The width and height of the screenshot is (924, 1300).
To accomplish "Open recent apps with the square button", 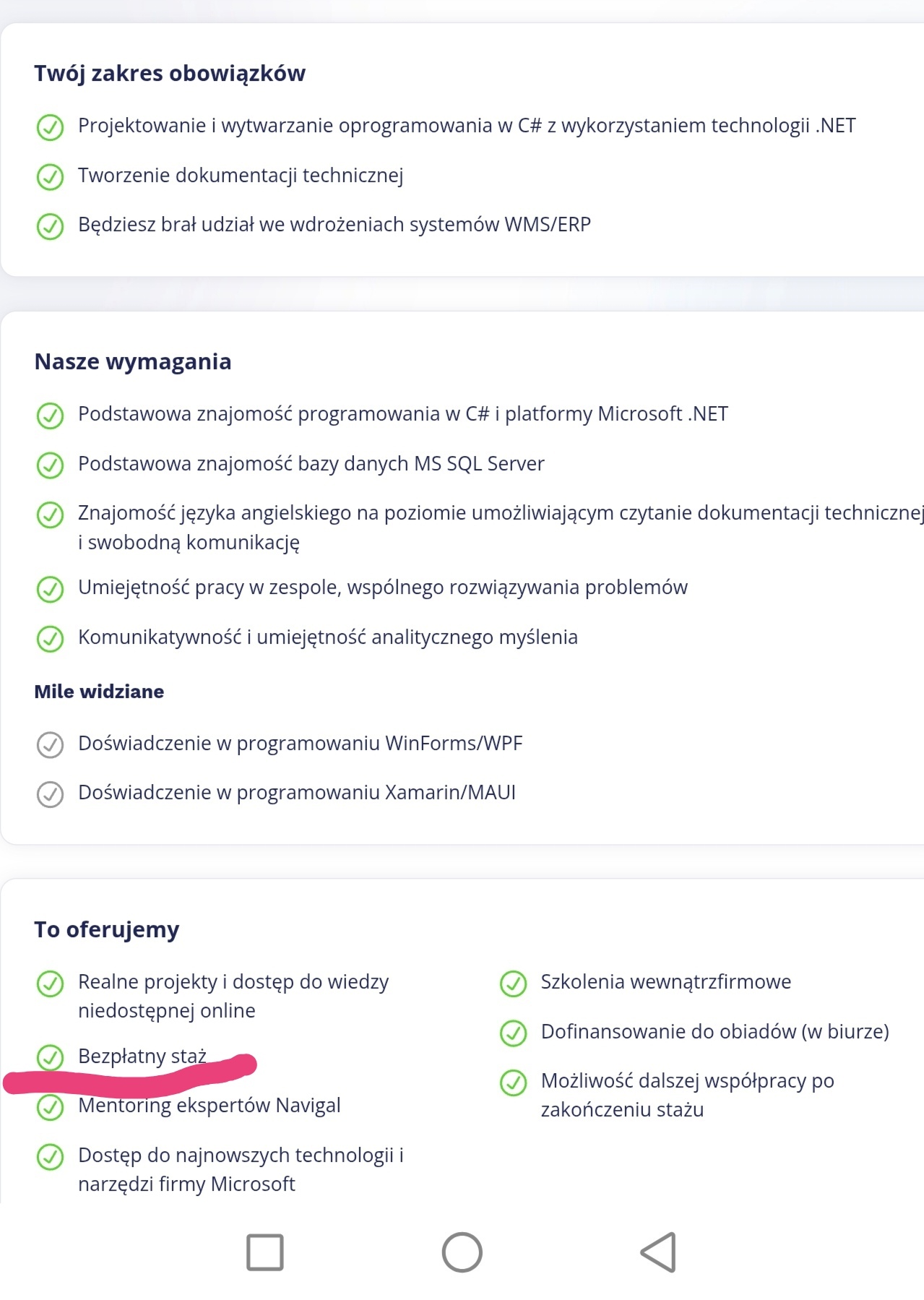I will coord(265,1252).
